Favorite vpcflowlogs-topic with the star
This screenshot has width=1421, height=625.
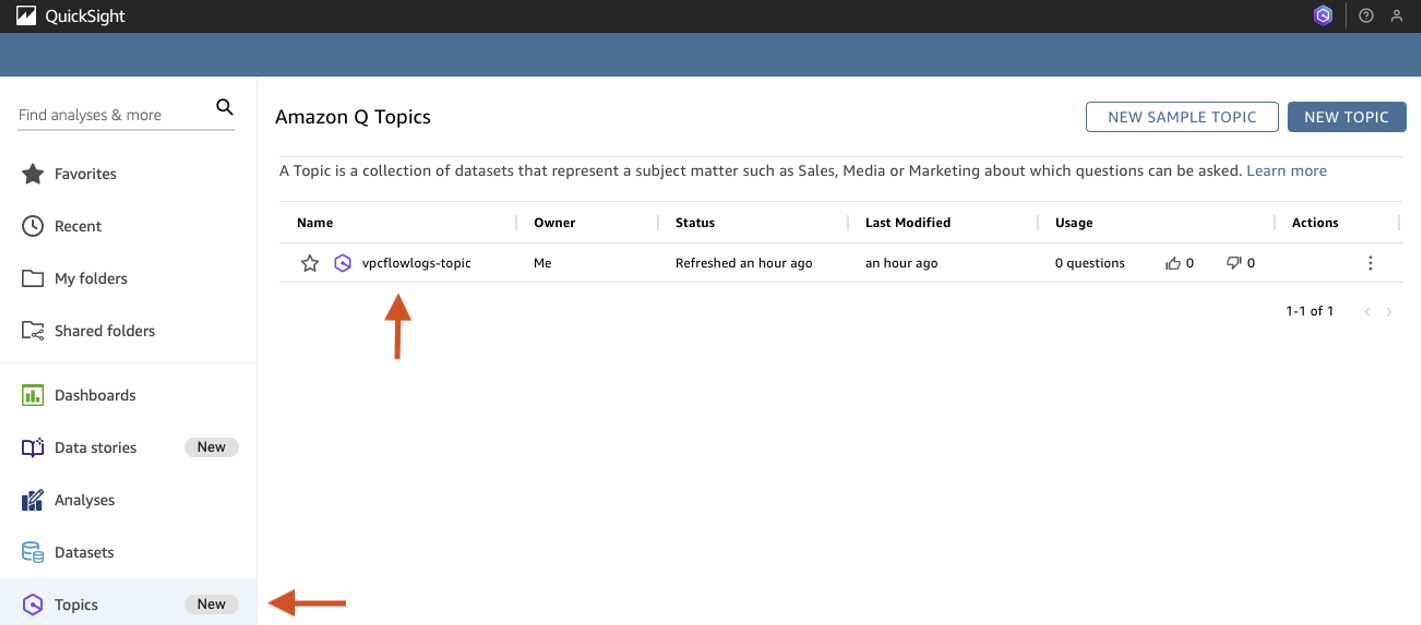(310, 263)
